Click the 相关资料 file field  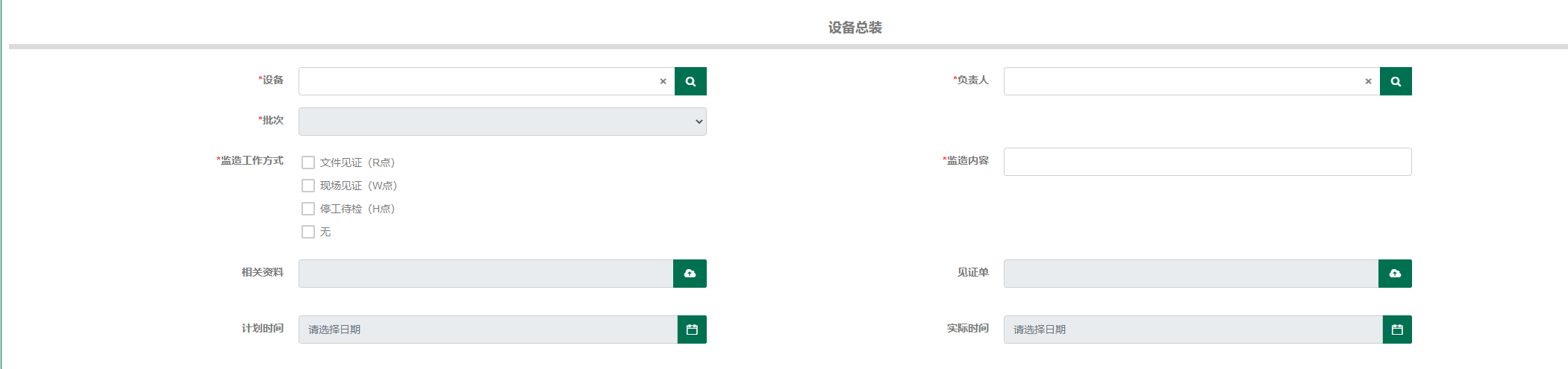point(486,274)
